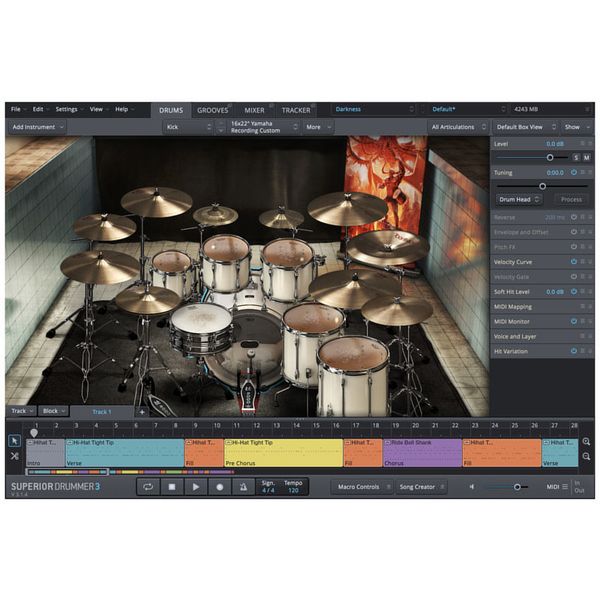This screenshot has height=600, width=600.
Task: Click the china cymbal on the right
Action: pos(387,247)
